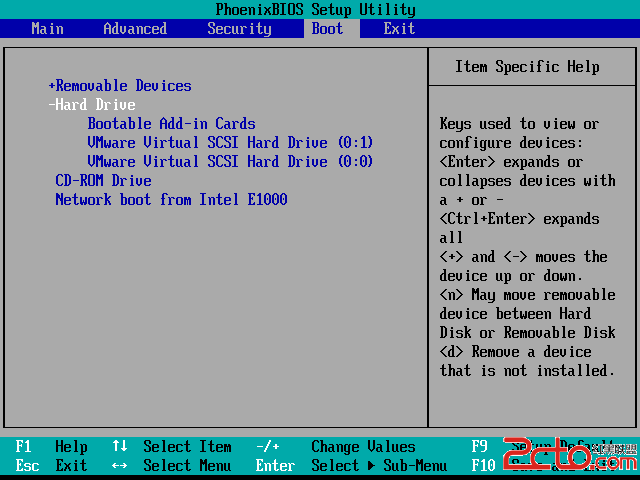
Task: Click the -/+ Change Values hint
Action: tap(336, 447)
